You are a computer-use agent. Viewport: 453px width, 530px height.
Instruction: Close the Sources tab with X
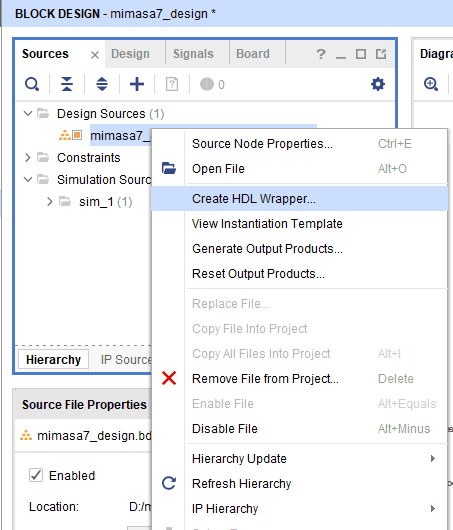(95, 55)
